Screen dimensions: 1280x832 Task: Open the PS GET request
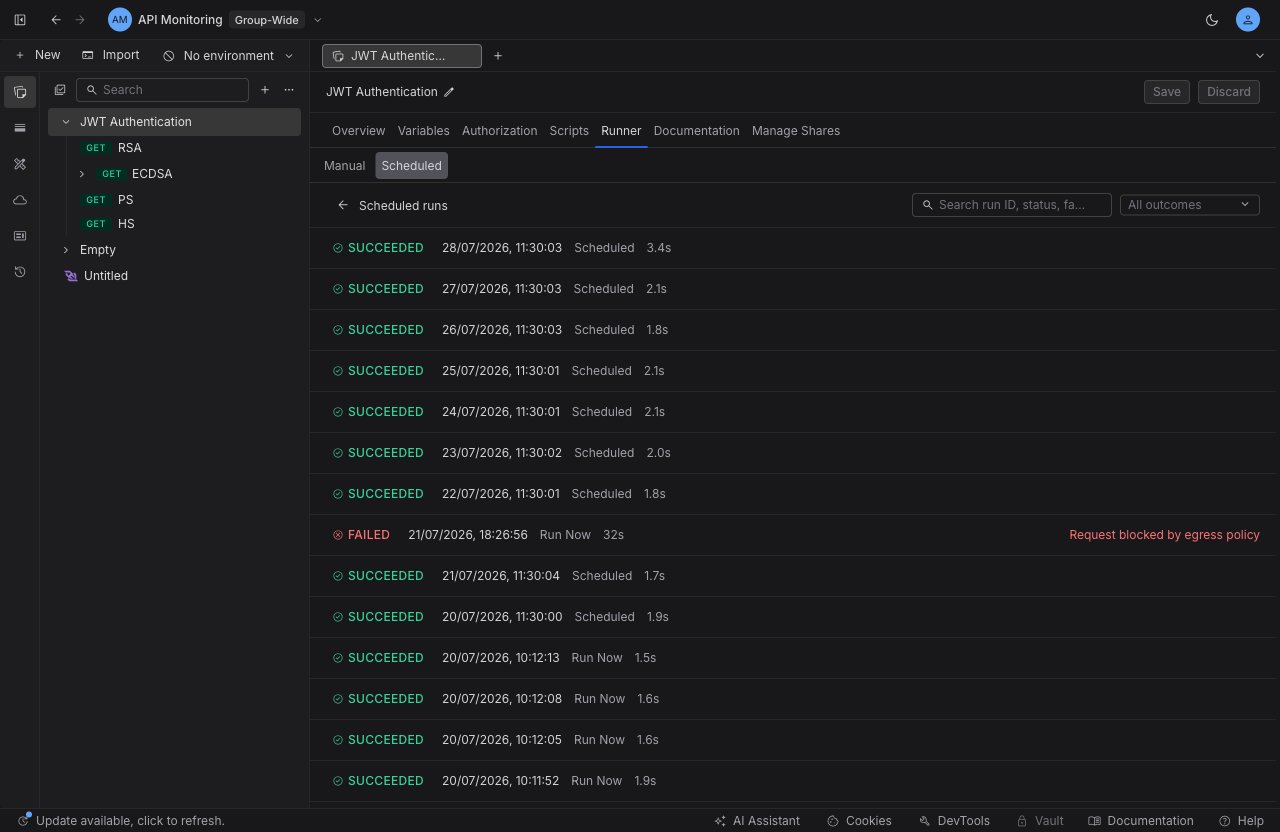175,200
